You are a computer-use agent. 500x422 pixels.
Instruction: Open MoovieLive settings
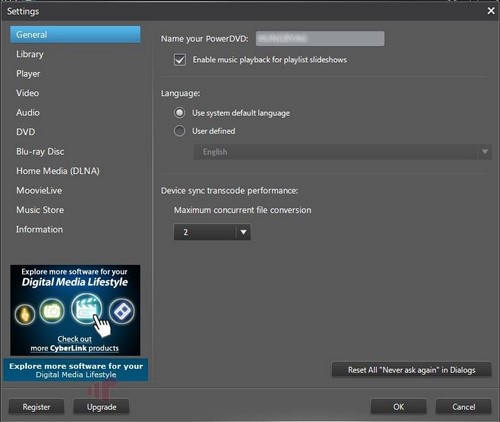[39, 191]
